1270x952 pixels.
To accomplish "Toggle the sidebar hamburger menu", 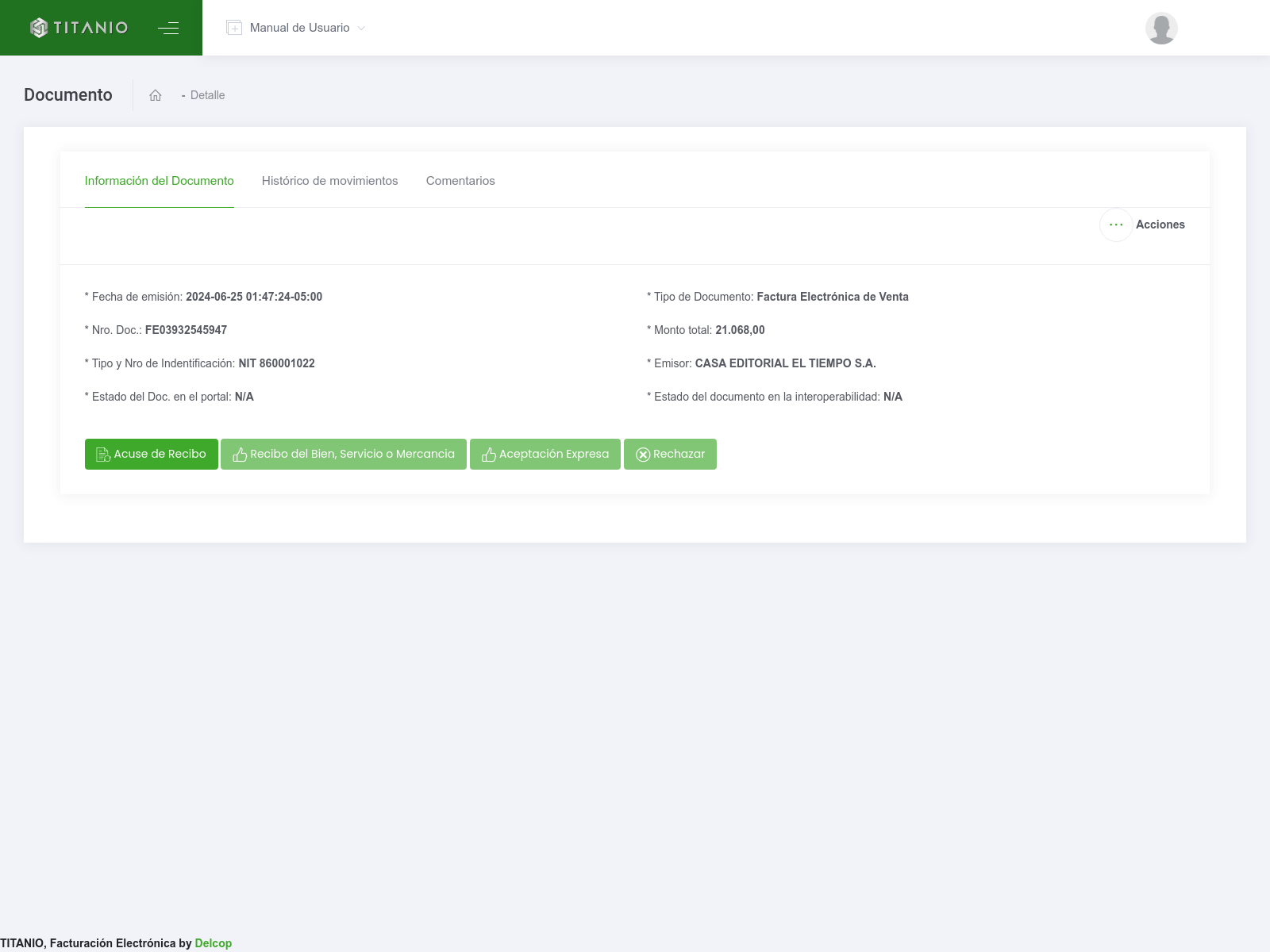I will 168,28.
